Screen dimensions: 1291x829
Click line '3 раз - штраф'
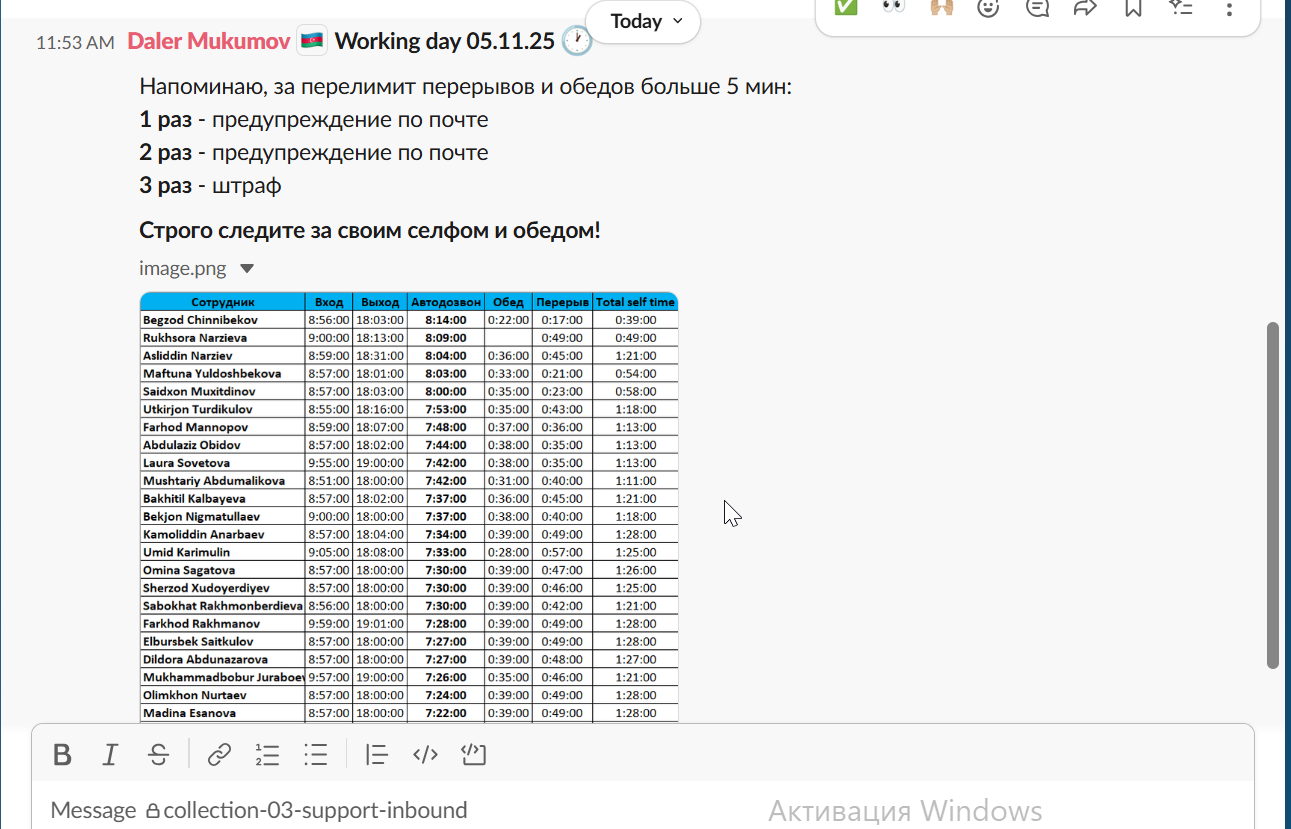210,186
